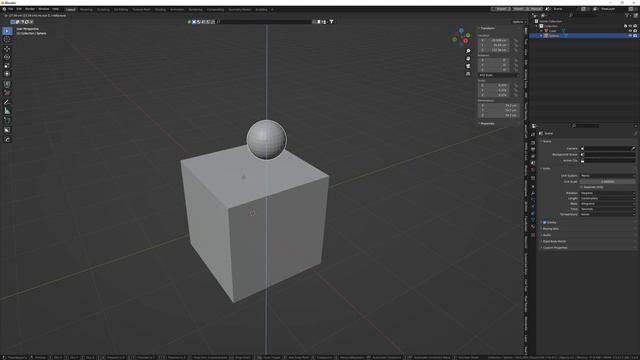Hide Collection in viewport via eye icon
The image size is (640, 360).
click(630, 26)
